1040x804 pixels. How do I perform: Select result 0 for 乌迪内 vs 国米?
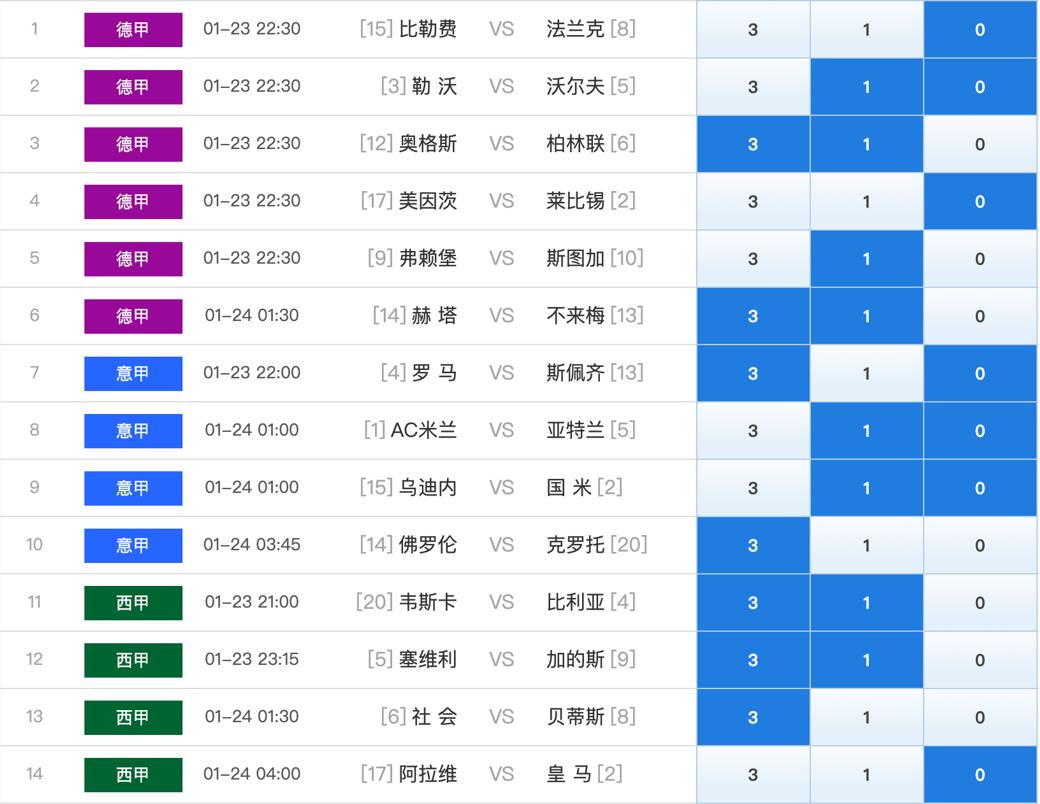[980, 488]
